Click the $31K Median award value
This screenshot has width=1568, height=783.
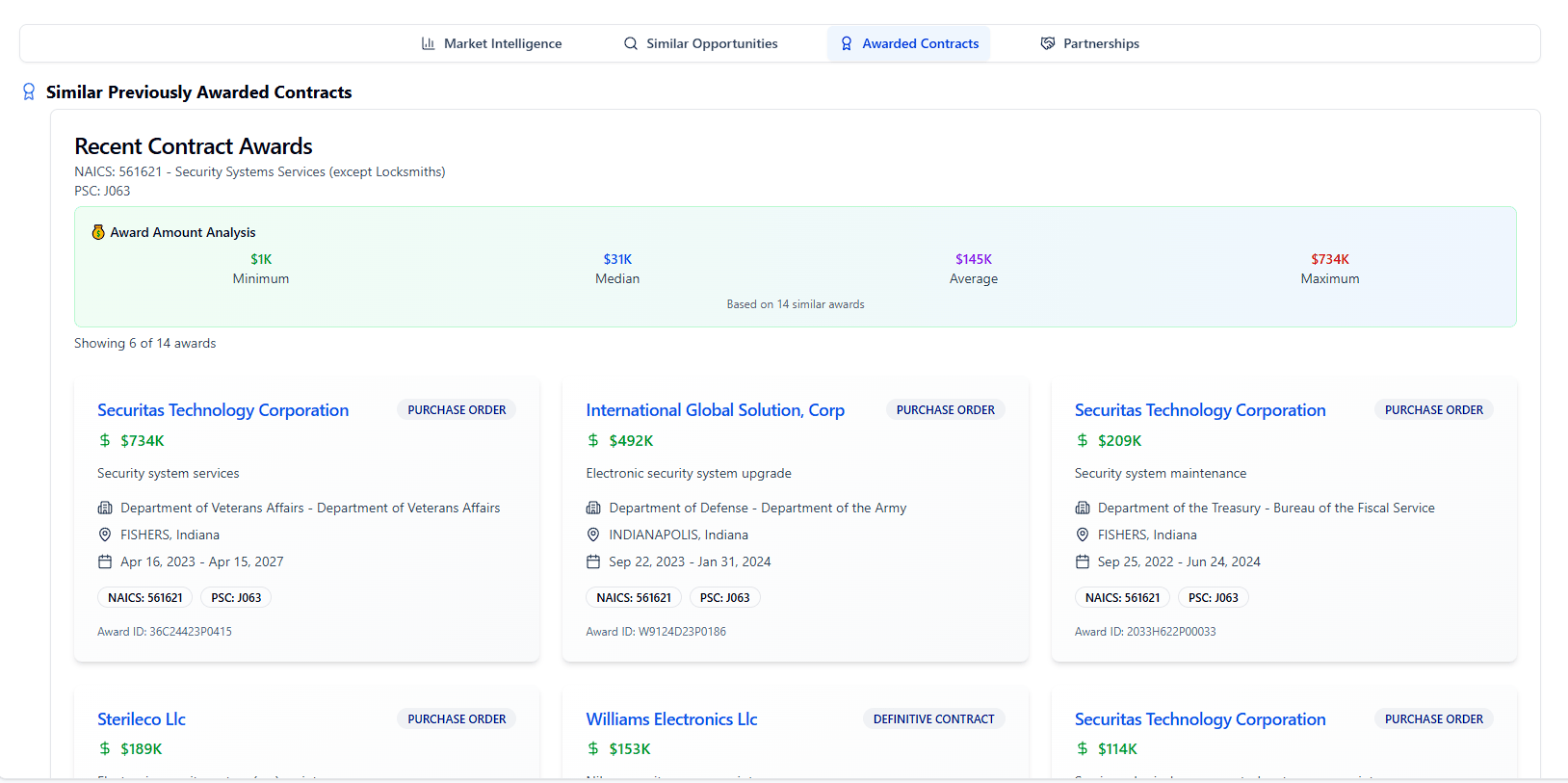[617, 259]
